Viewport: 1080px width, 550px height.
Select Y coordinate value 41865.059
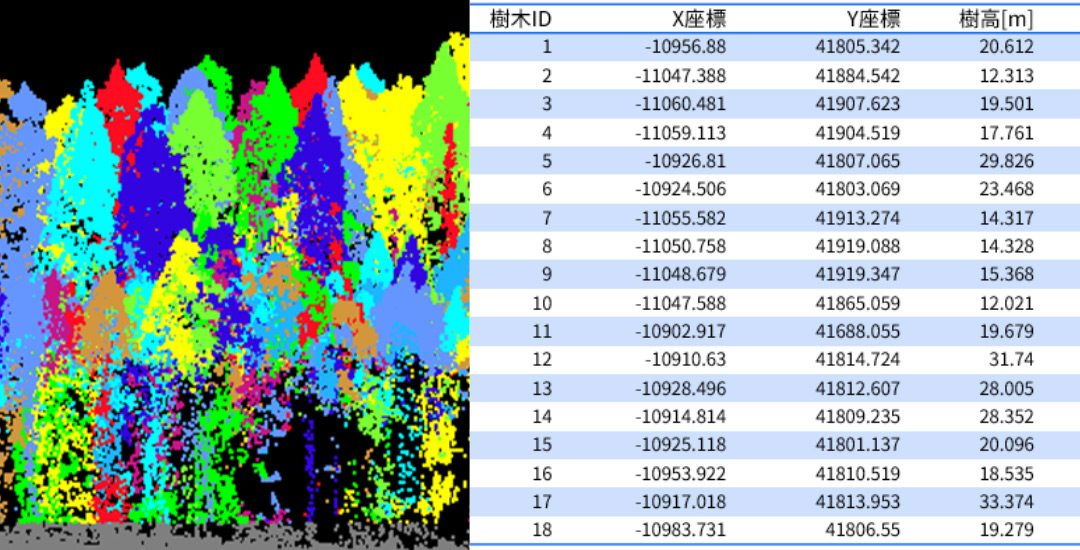click(x=858, y=303)
